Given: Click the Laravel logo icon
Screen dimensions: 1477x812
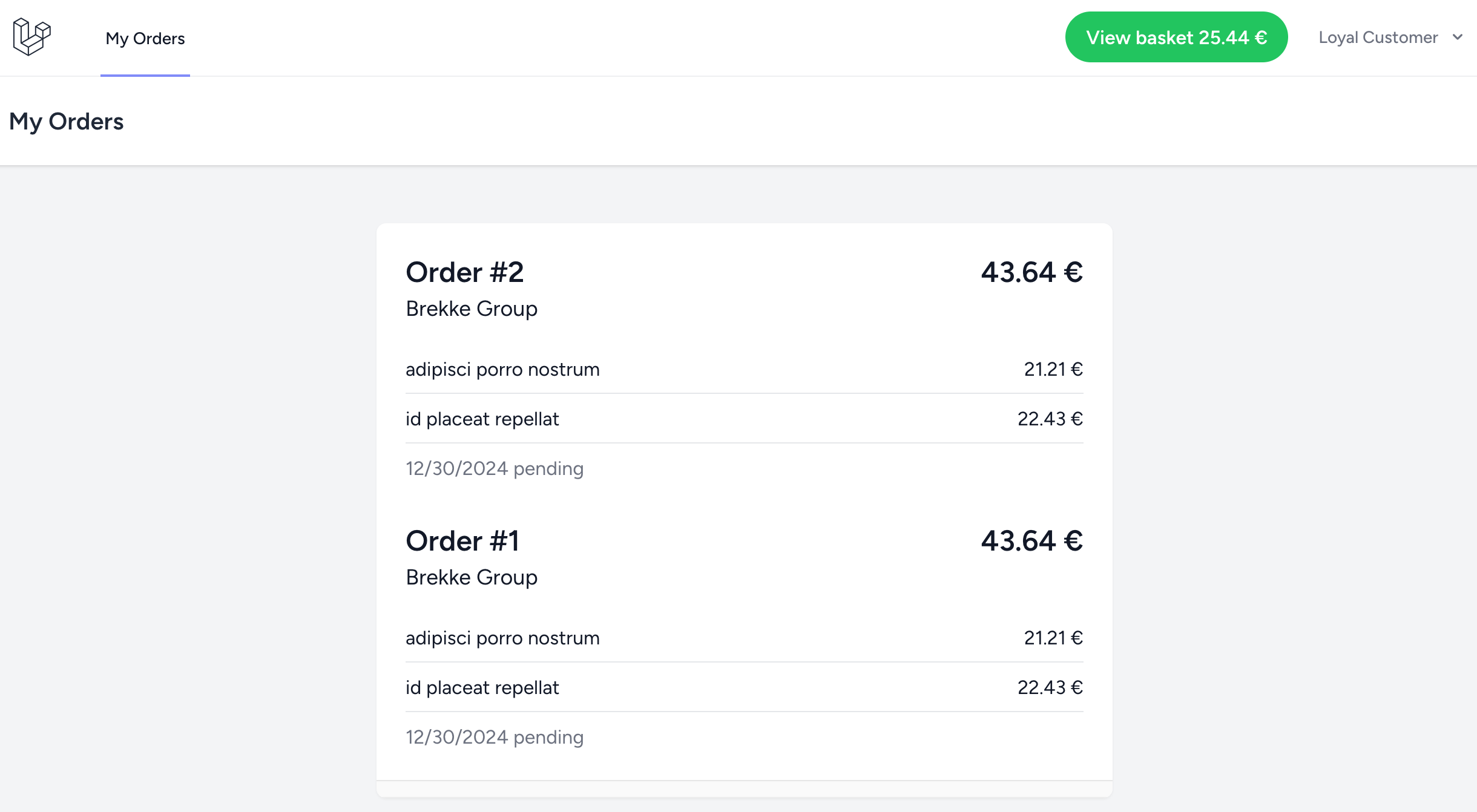Looking at the screenshot, I should pos(31,37).
